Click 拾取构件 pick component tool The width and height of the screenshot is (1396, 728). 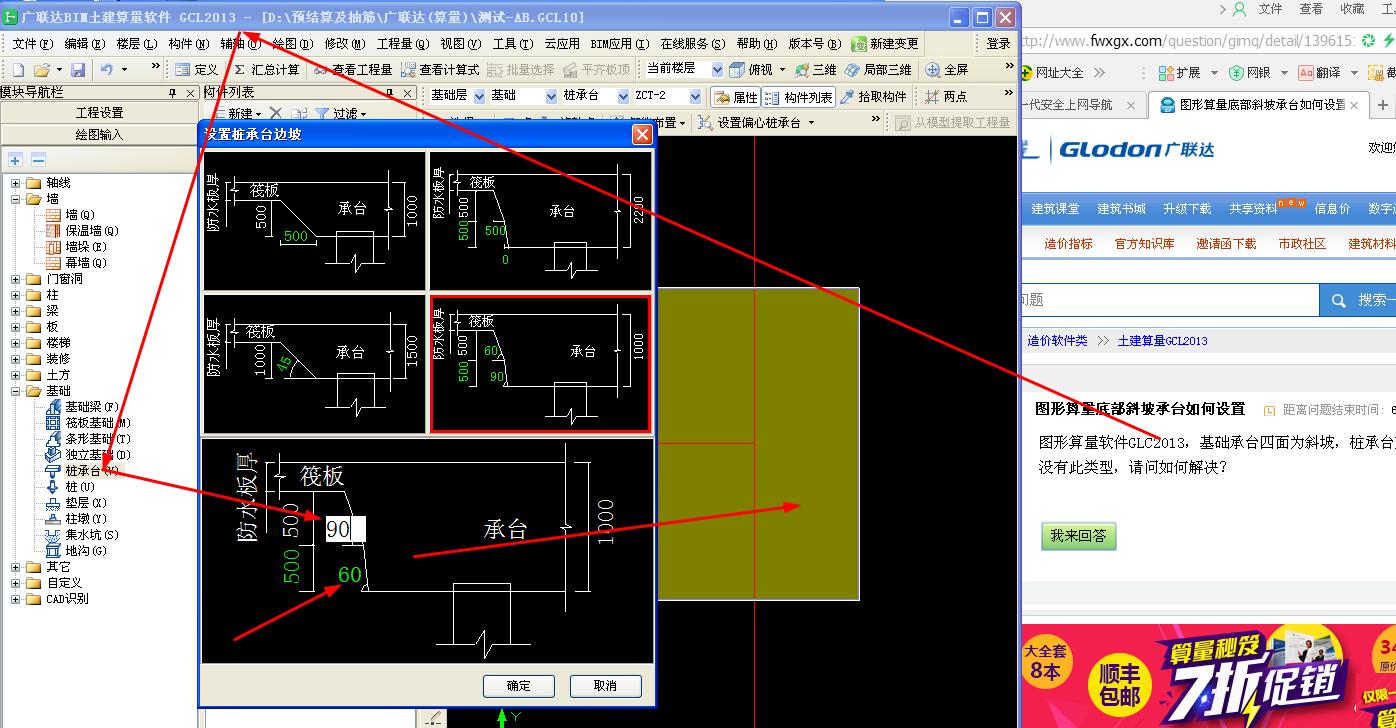(874, 97)
